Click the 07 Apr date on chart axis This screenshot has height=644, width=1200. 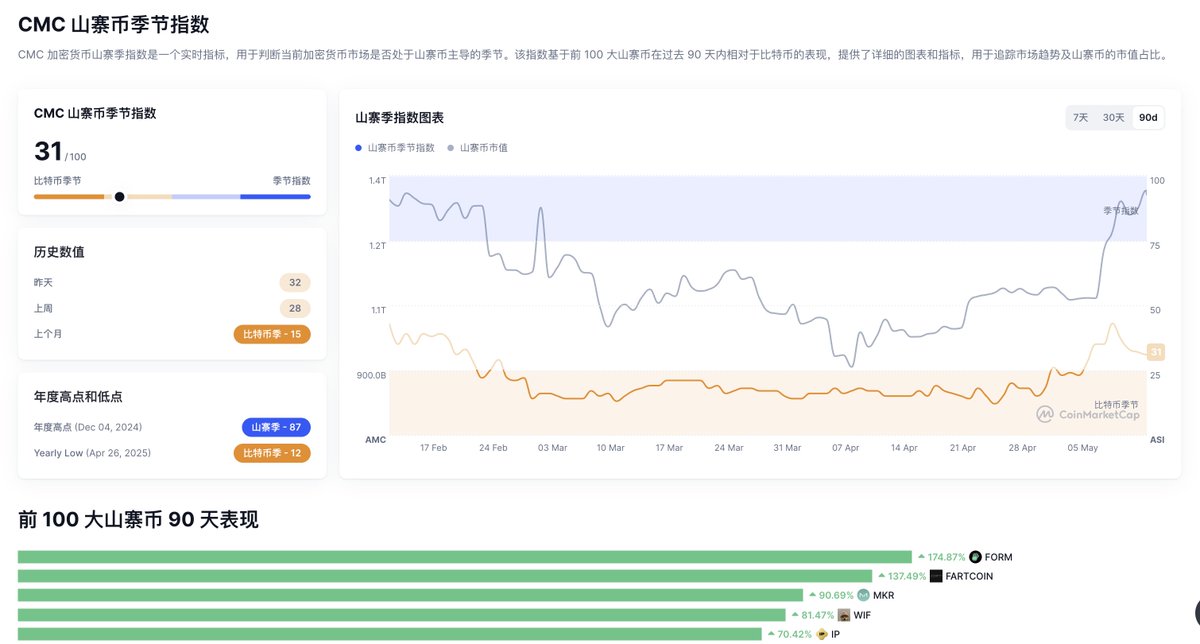846,448
